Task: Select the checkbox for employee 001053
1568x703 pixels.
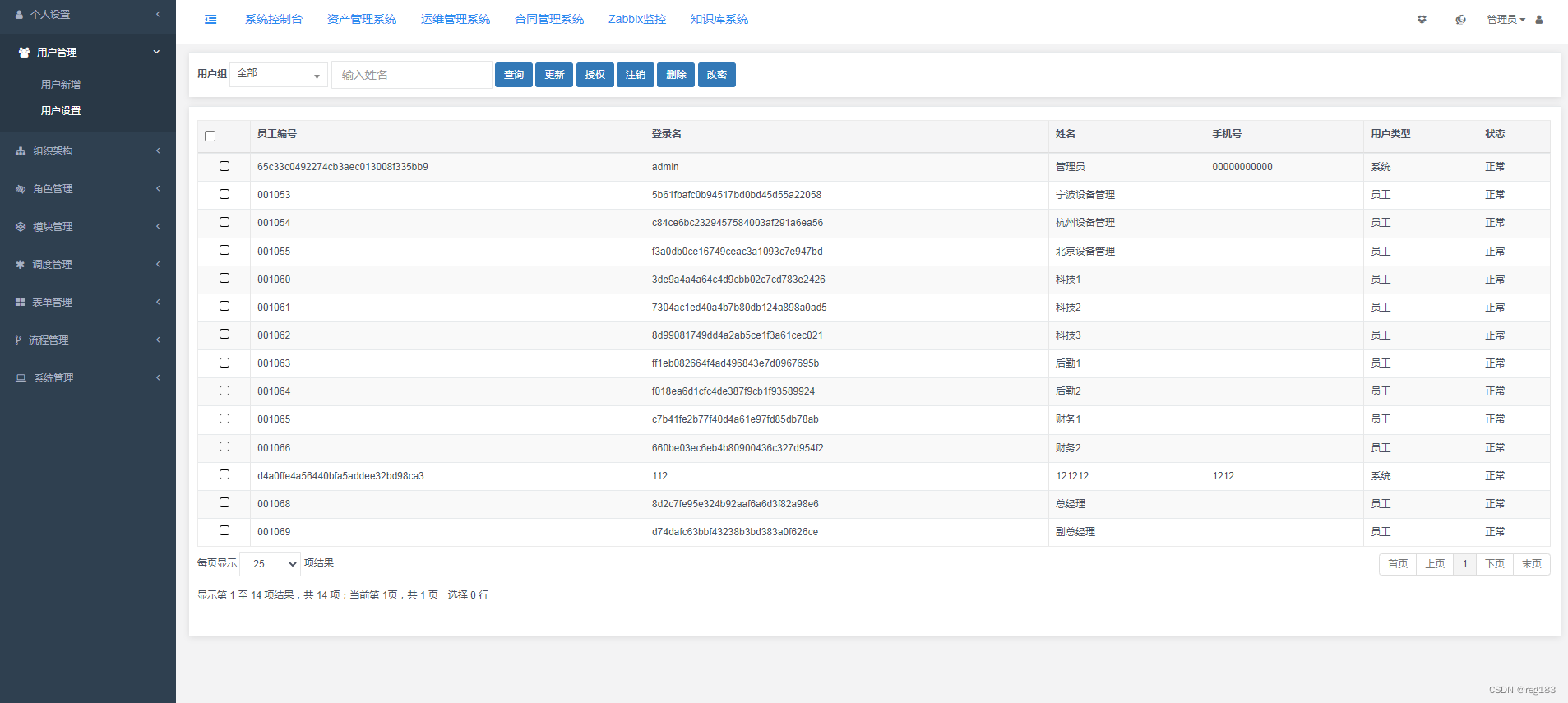Action: click(224, 194)
